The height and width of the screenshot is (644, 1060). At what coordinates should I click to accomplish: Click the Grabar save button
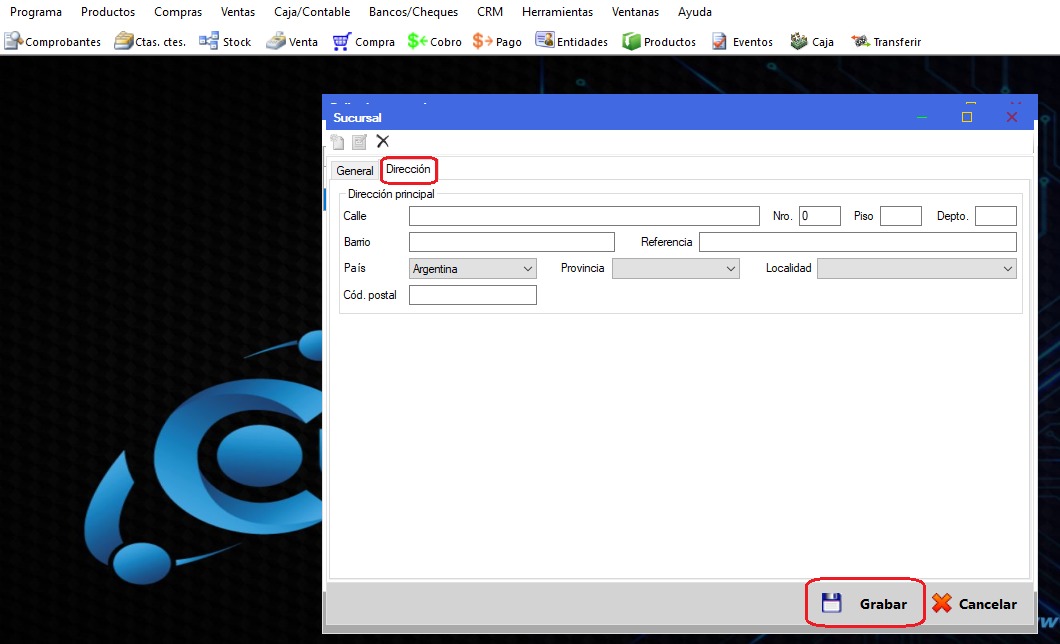(x=865, y=603)
